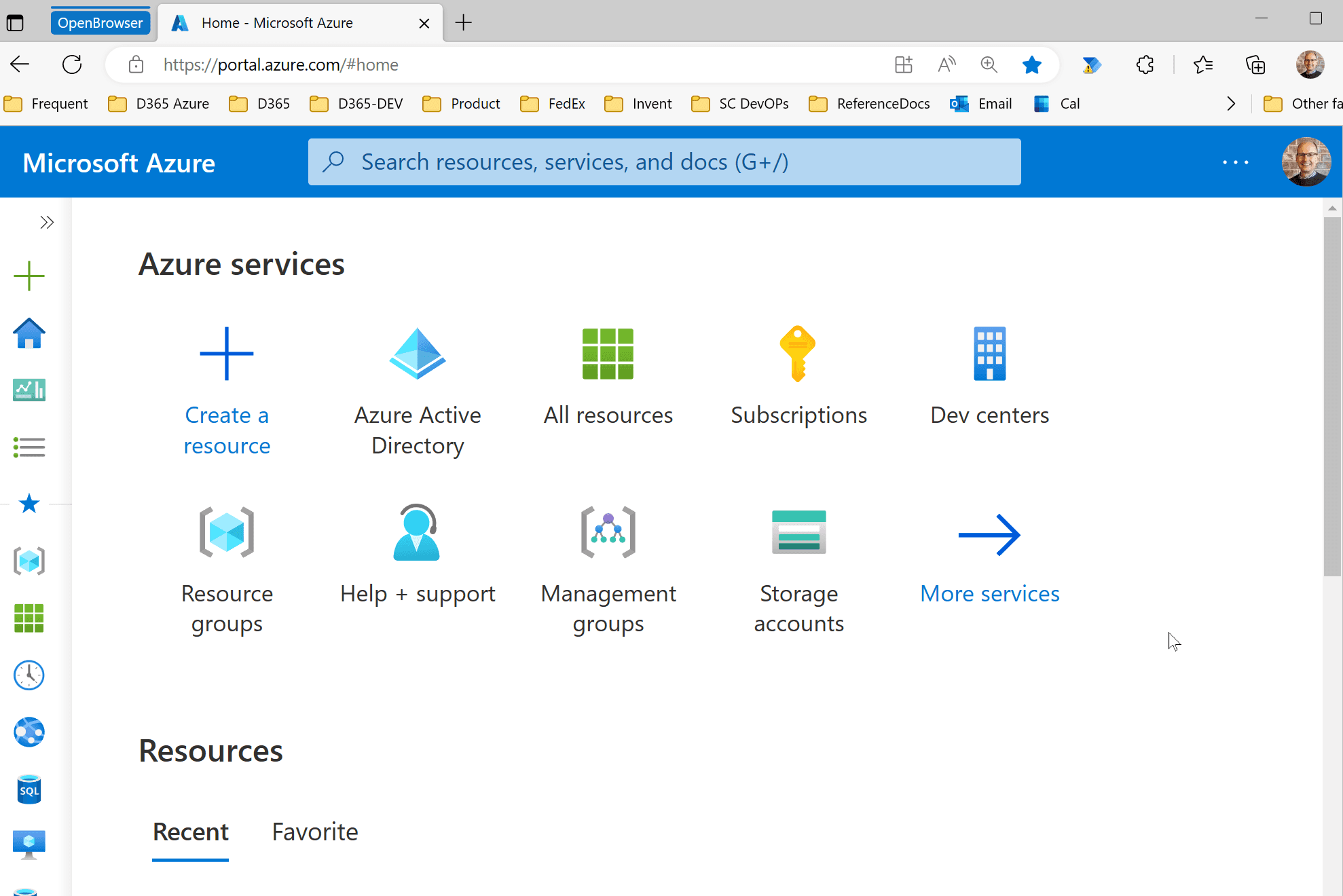Expand the left portal menu
1343x896 pixels.
point(46,223)
